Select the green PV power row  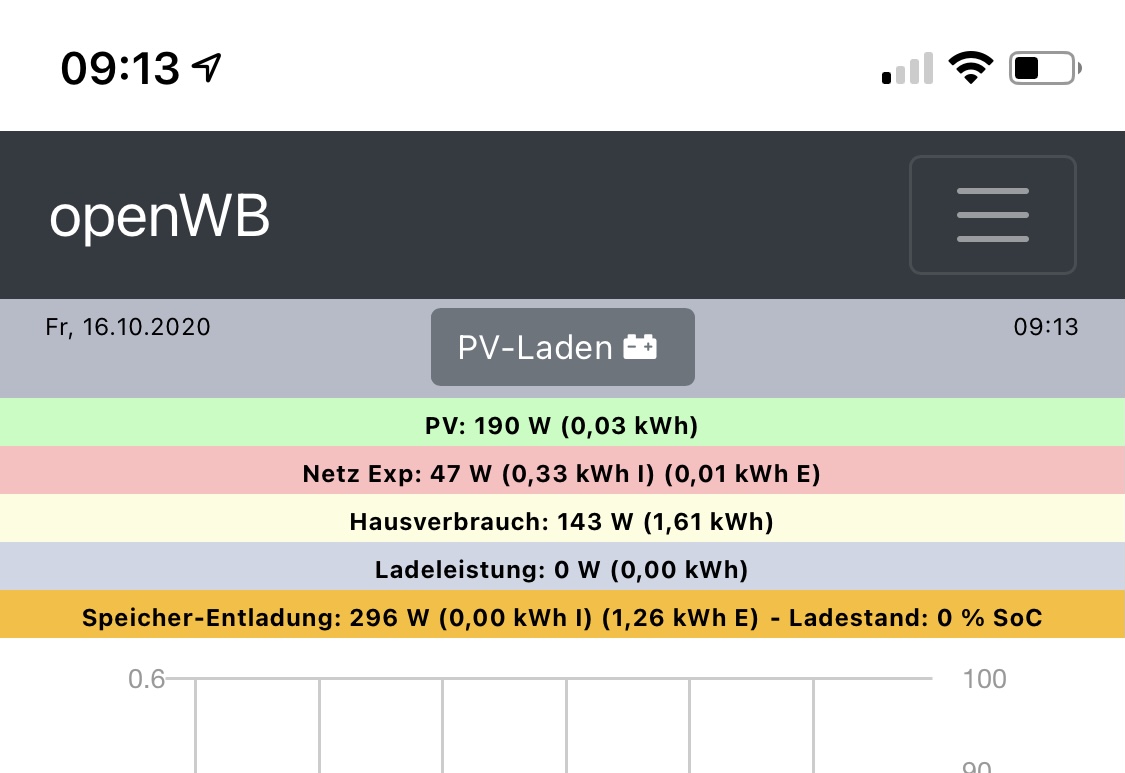point(562,423)
